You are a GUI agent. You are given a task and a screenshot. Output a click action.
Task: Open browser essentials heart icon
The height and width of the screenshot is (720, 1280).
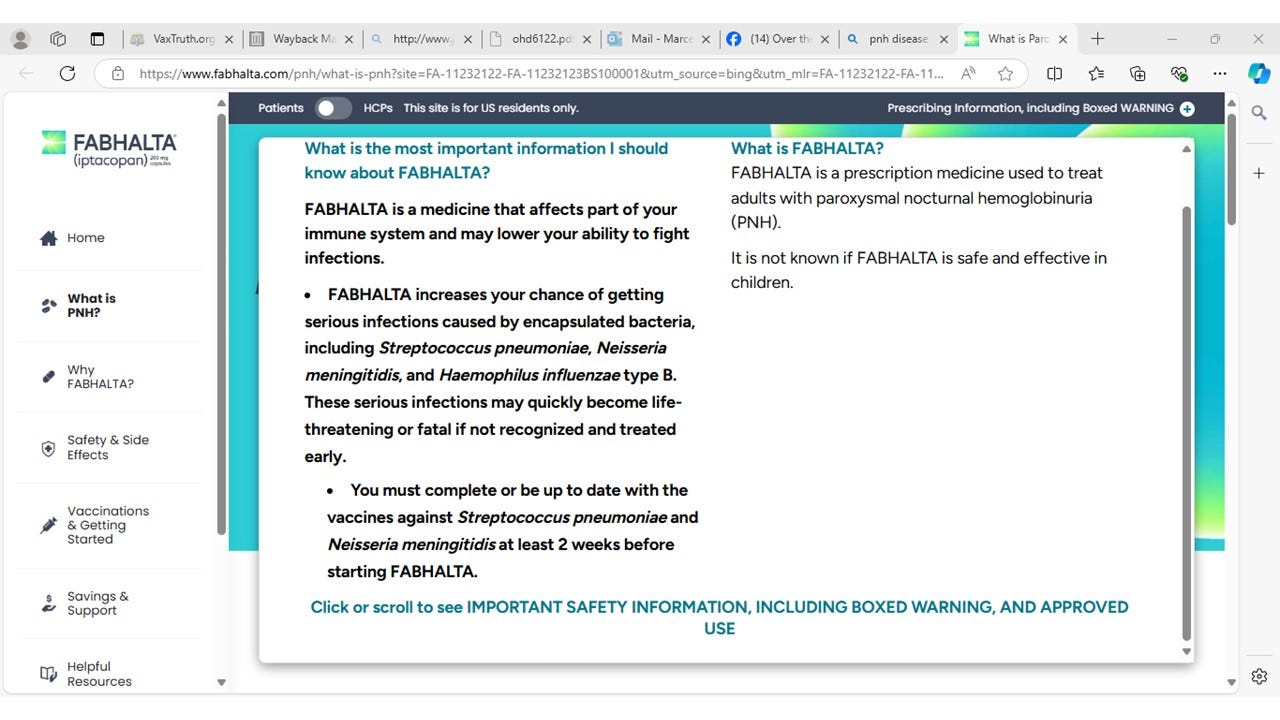tap(1179, 73)
